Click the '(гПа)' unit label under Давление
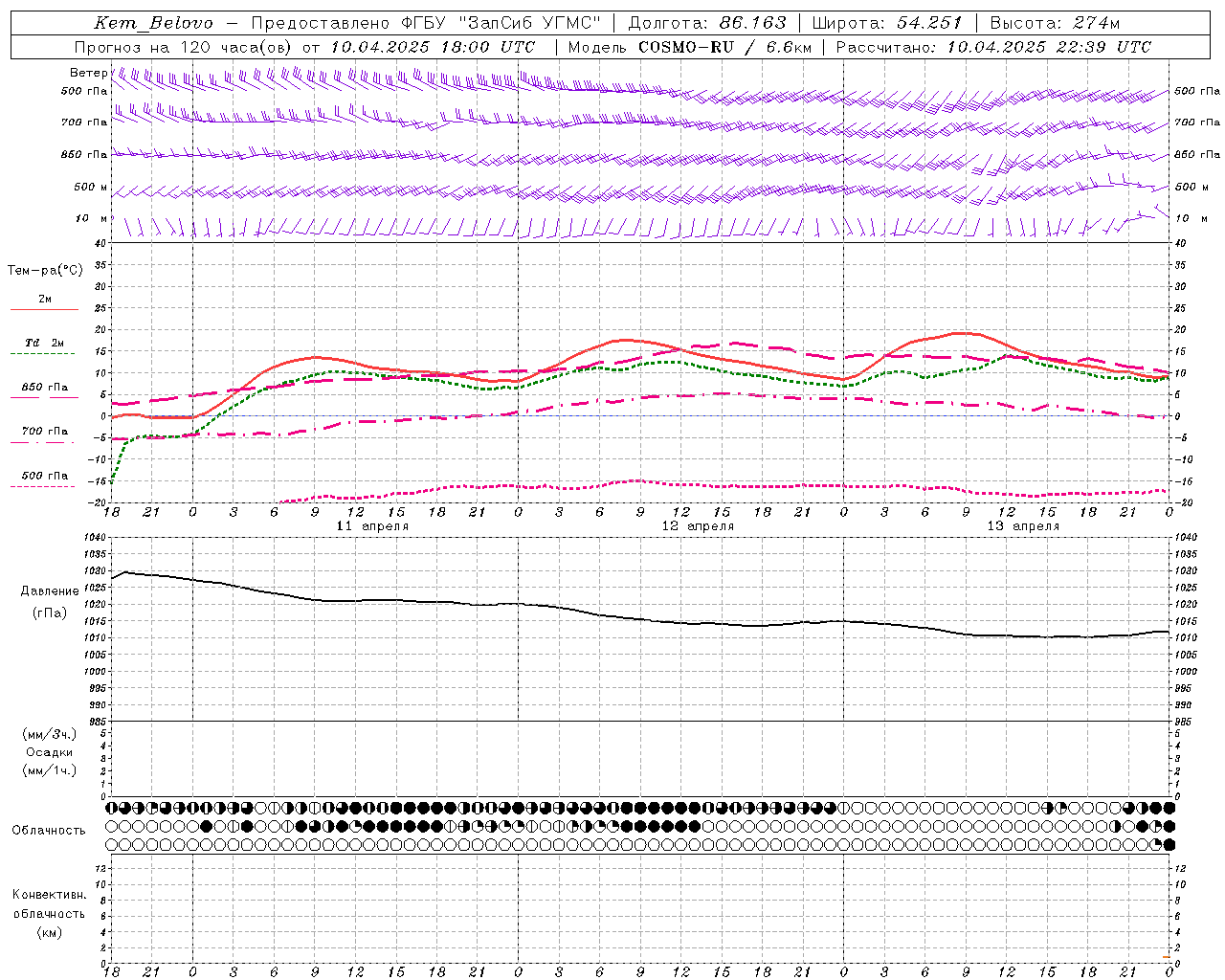 click(50, 613)
